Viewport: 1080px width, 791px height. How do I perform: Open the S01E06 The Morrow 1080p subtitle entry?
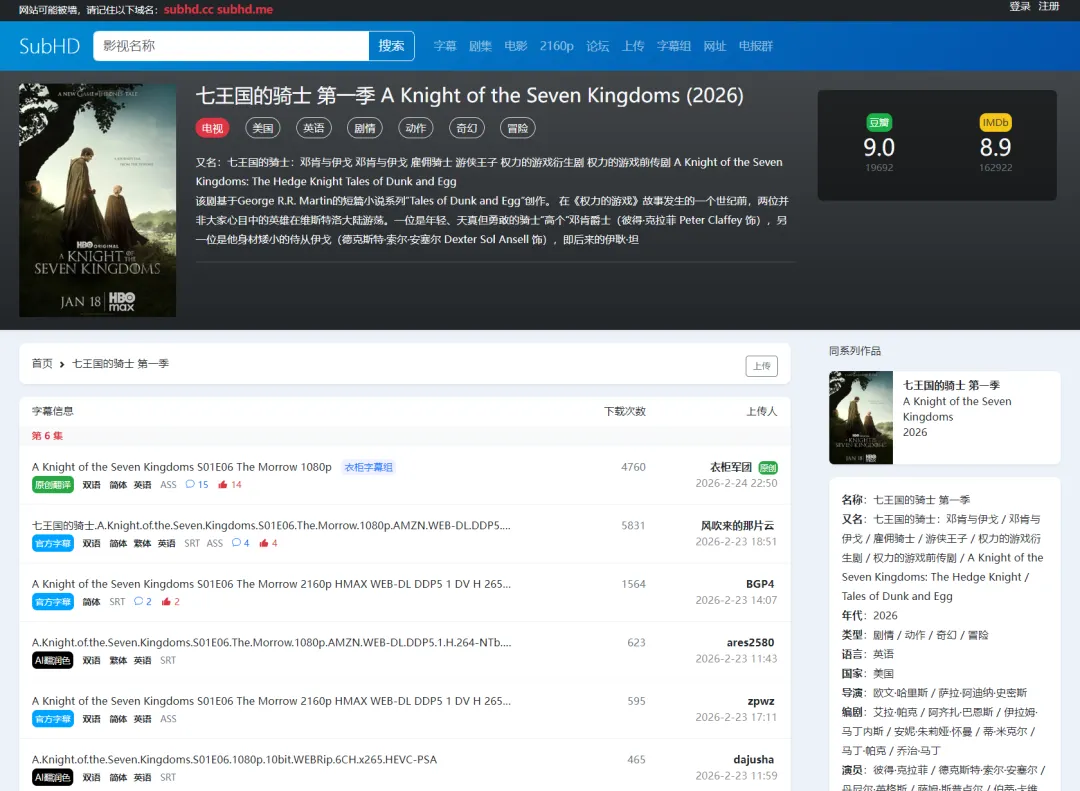tap(182, 467)
